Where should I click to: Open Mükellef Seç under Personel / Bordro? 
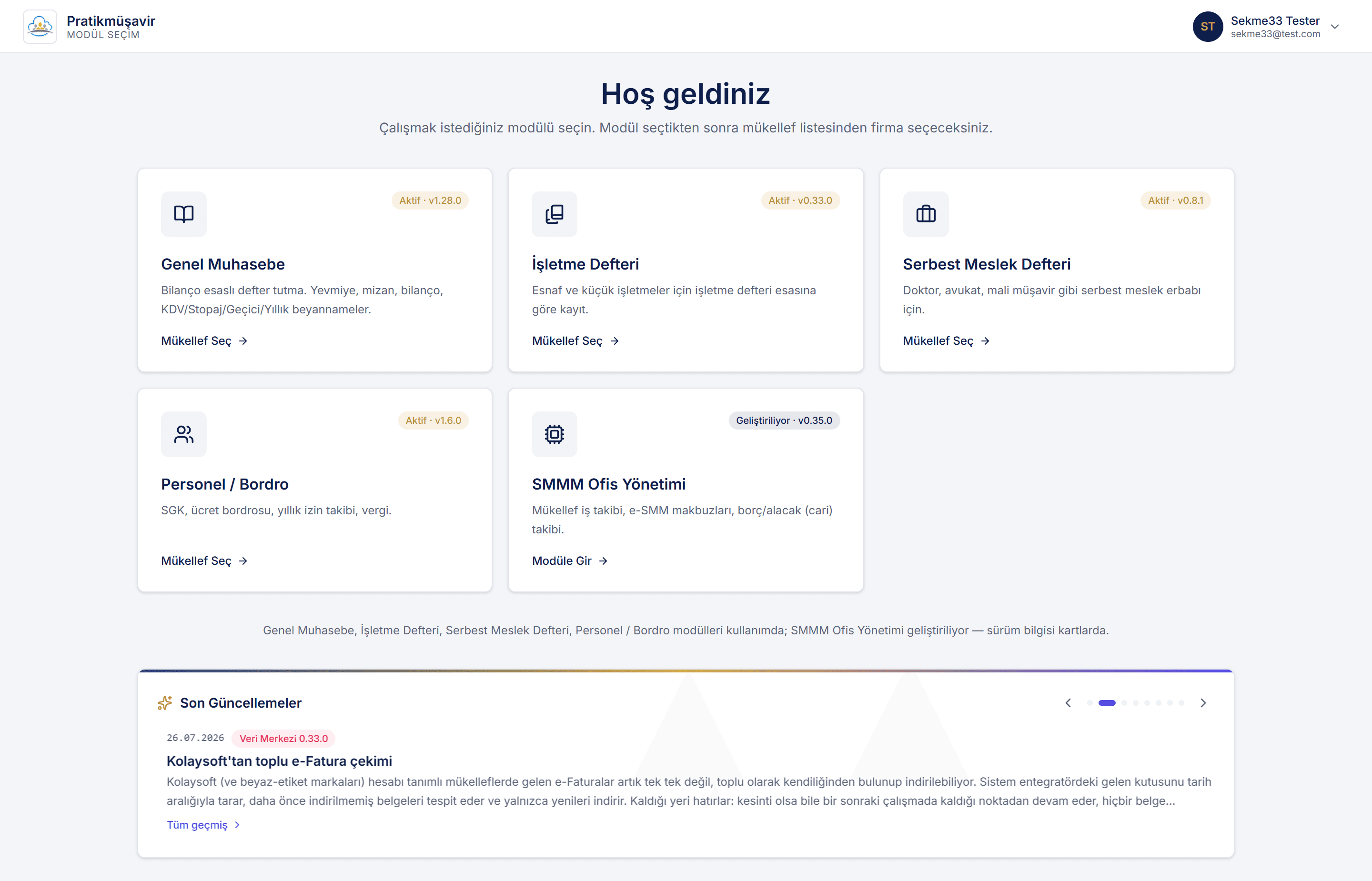(204, 561)
